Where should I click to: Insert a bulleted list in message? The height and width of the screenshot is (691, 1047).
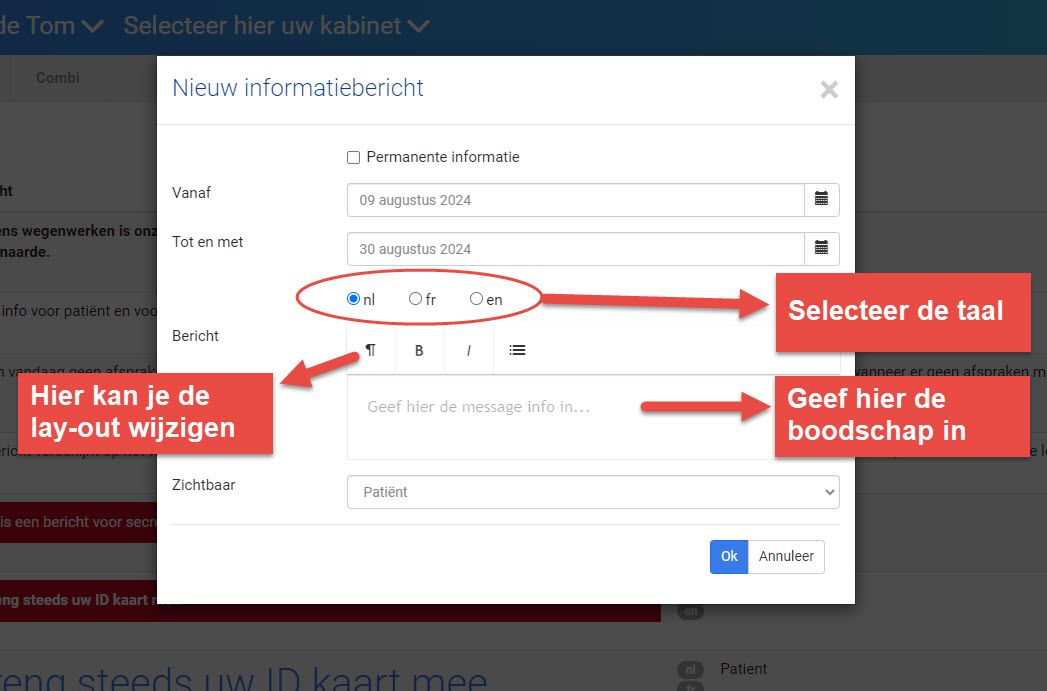point(517,350)
